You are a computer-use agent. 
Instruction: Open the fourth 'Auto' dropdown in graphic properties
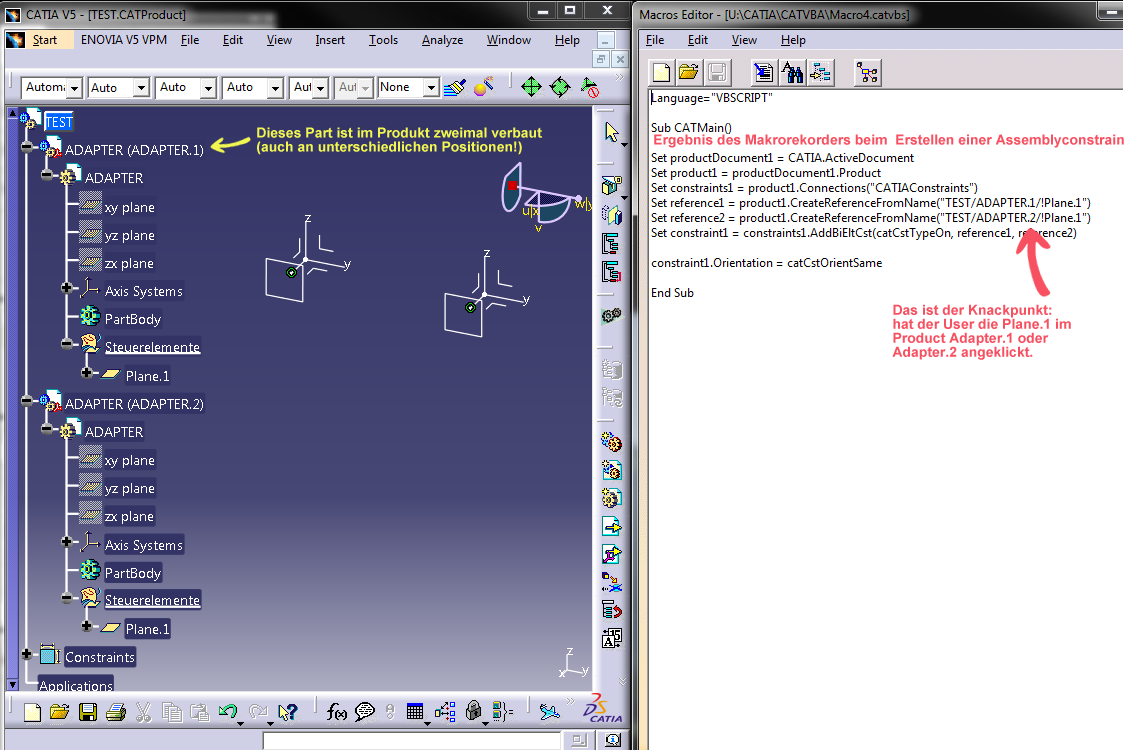[x=275, y=88]
